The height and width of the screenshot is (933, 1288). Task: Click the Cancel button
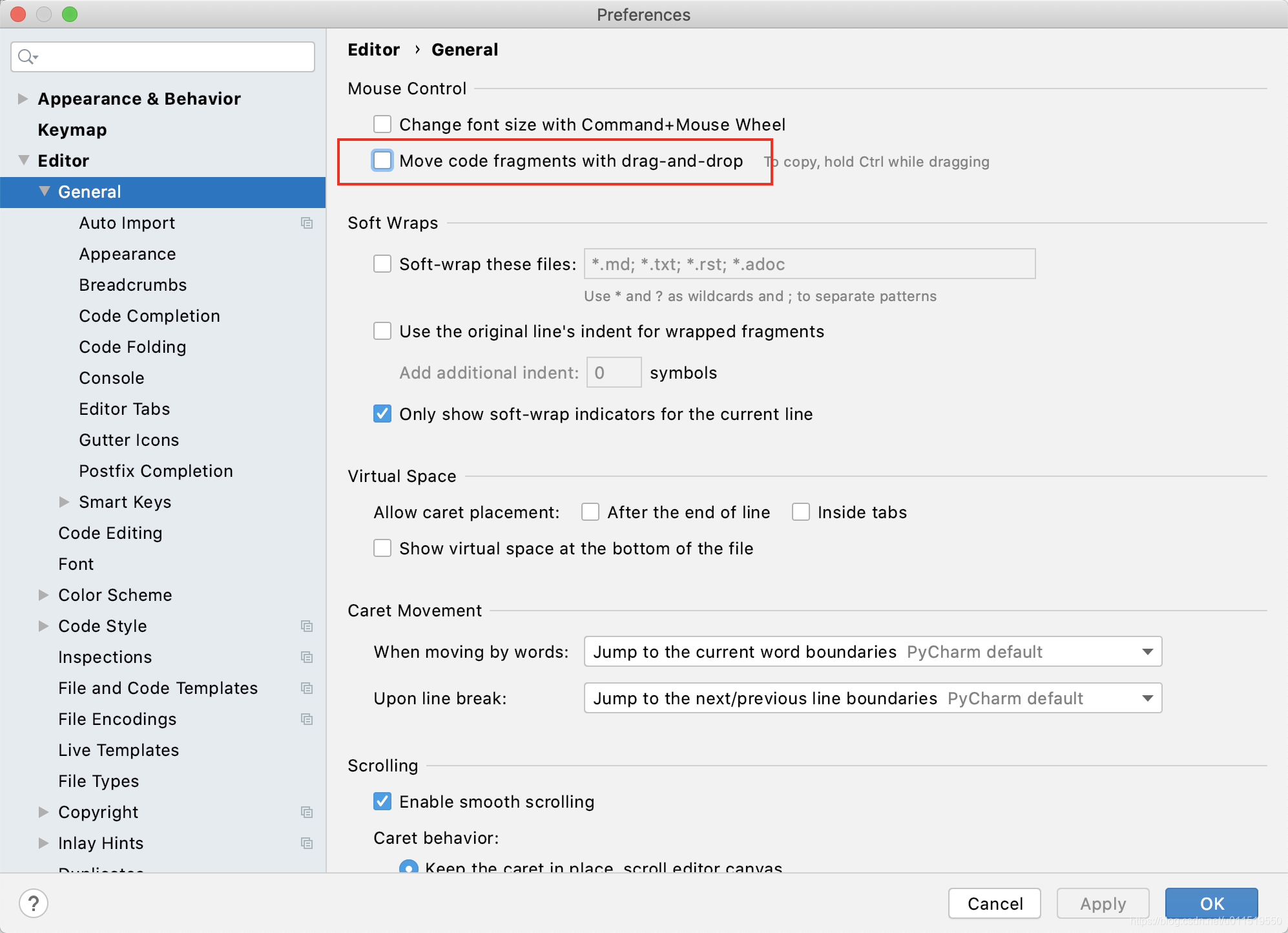994,903
